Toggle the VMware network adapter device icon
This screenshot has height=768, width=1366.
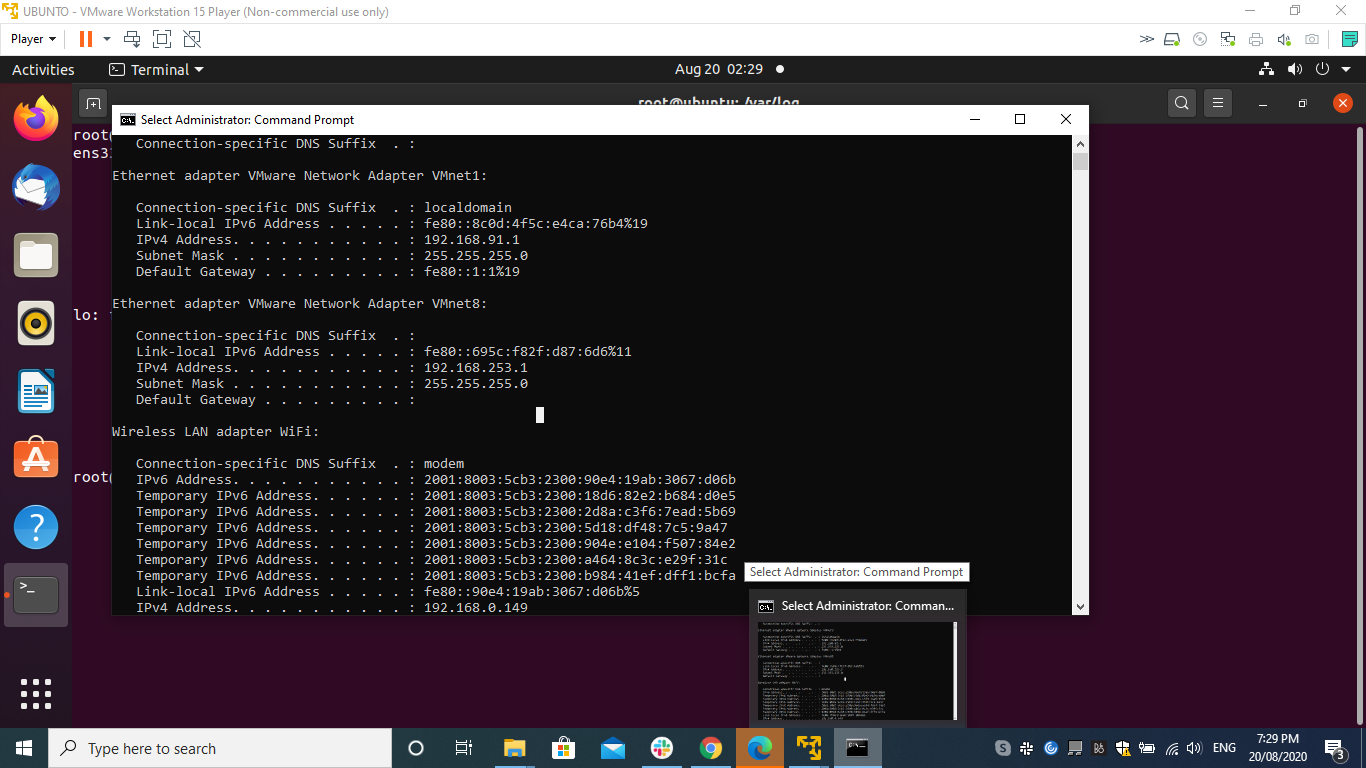pyautogui.click(x=1228, y=39)
